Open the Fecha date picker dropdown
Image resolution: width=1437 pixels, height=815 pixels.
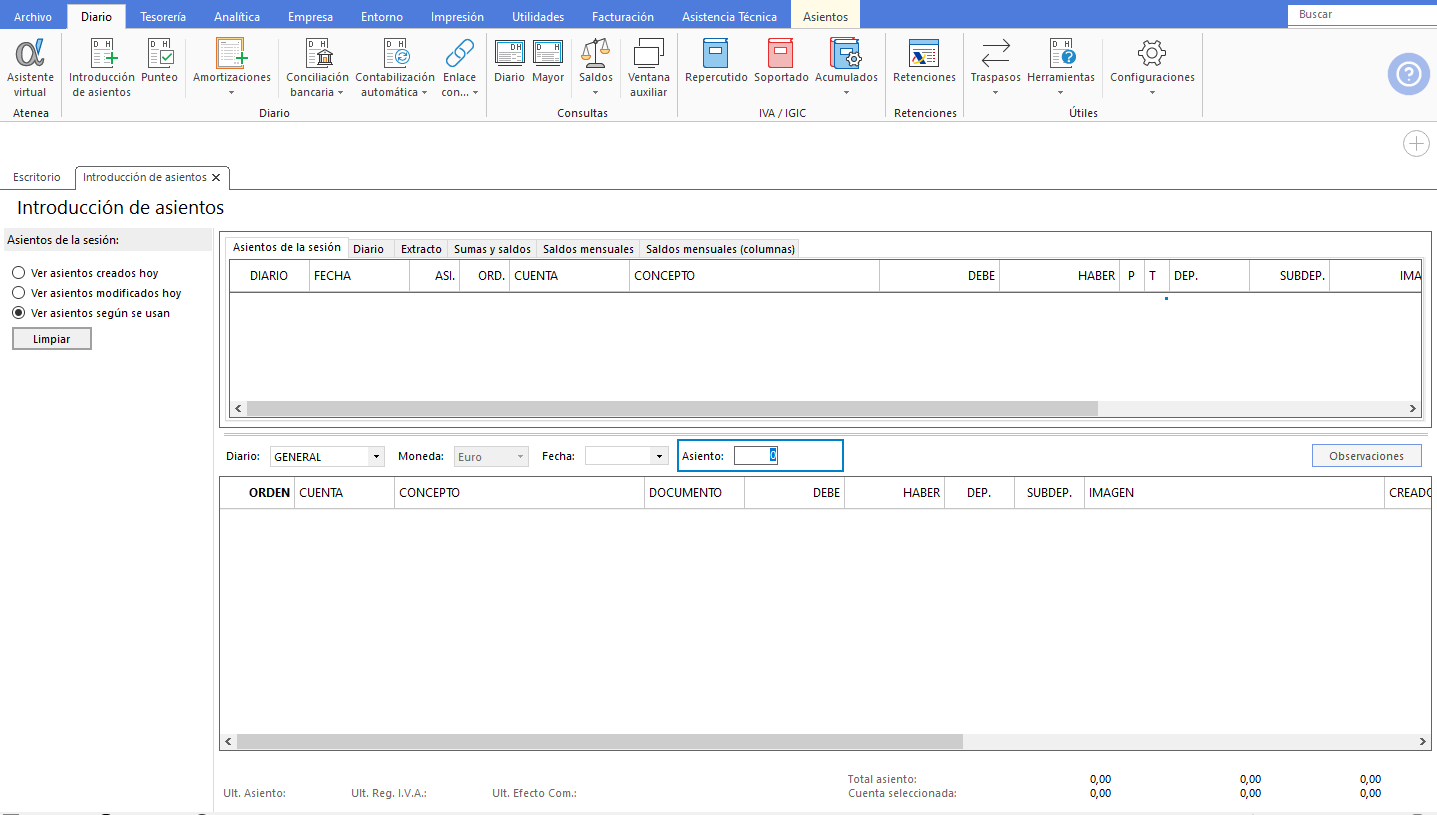(659, 456)
